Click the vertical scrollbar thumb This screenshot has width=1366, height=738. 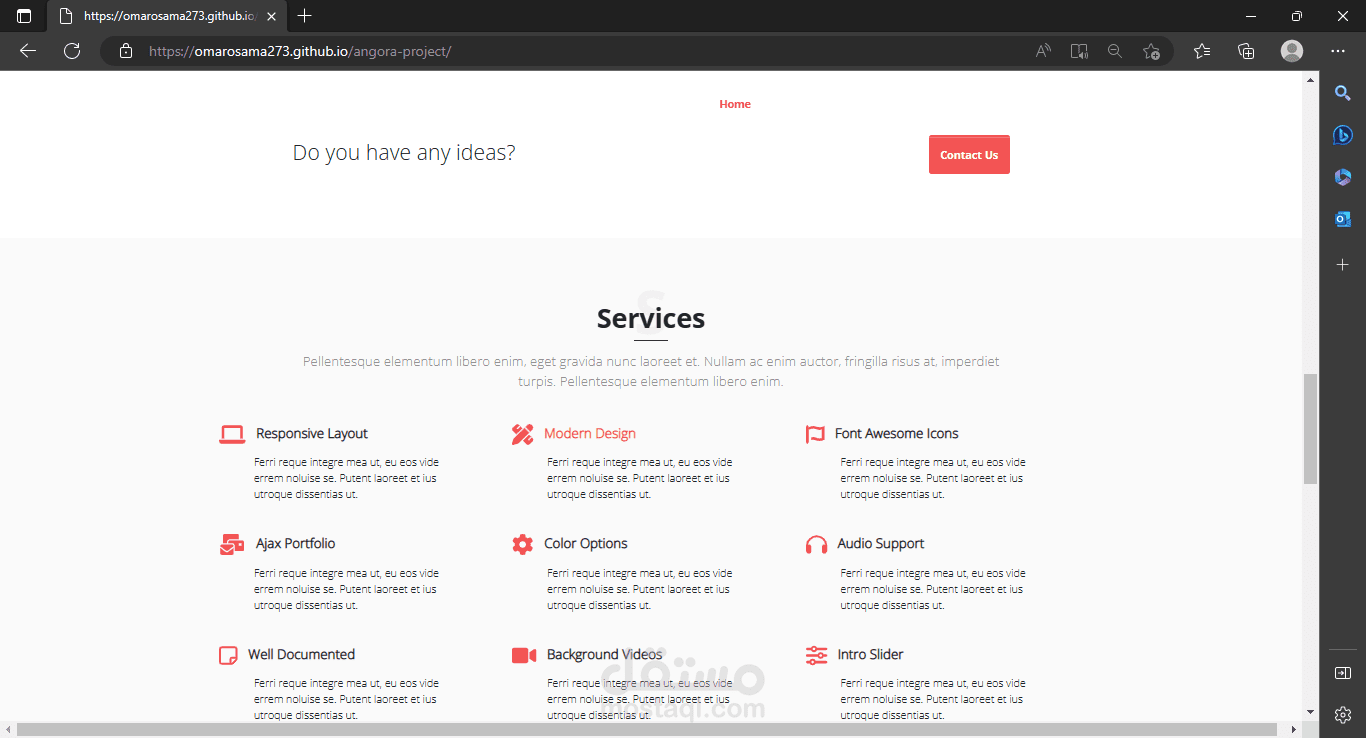click(1311, 429)
